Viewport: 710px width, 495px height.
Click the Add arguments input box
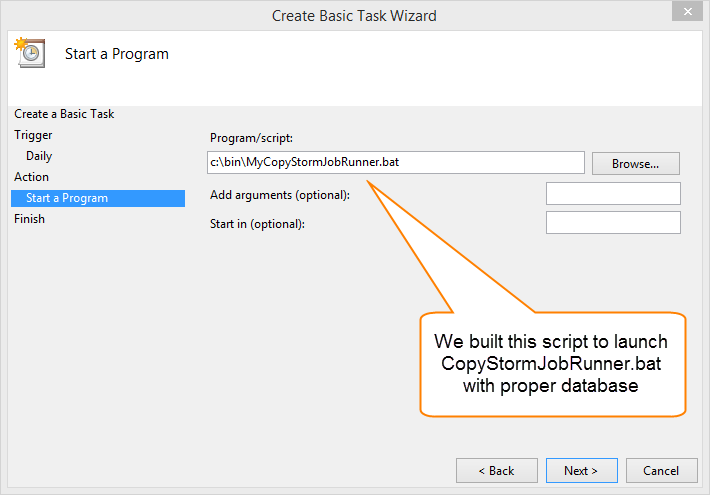pos(613,193)
